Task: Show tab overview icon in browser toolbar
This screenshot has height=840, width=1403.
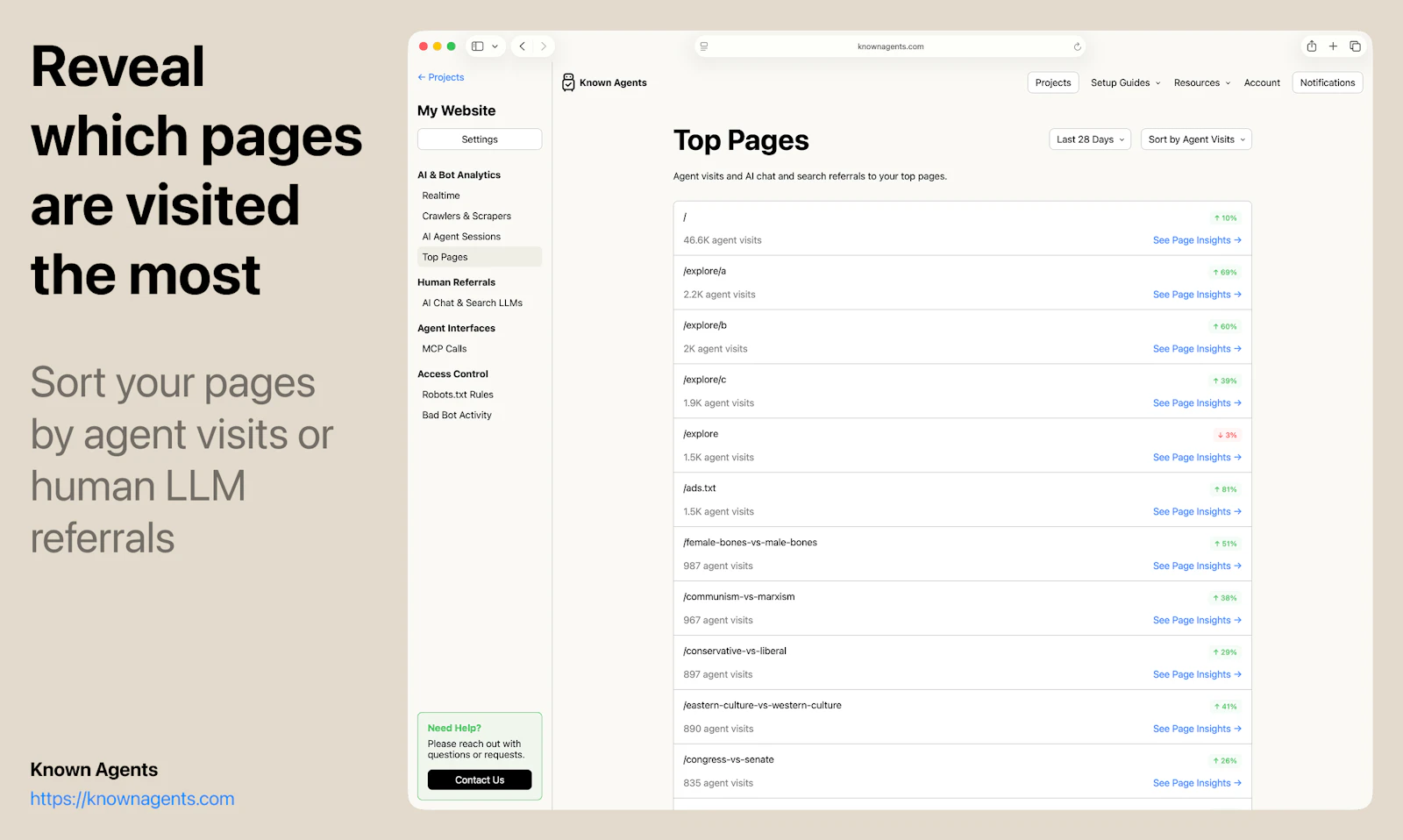Action: 1355,46
